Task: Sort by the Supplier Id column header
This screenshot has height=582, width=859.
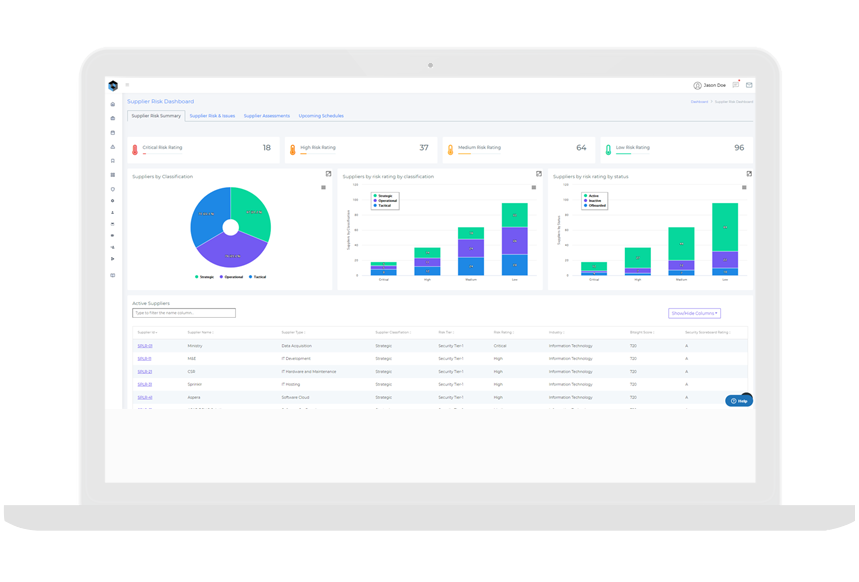Action: [x=147, y=333]
